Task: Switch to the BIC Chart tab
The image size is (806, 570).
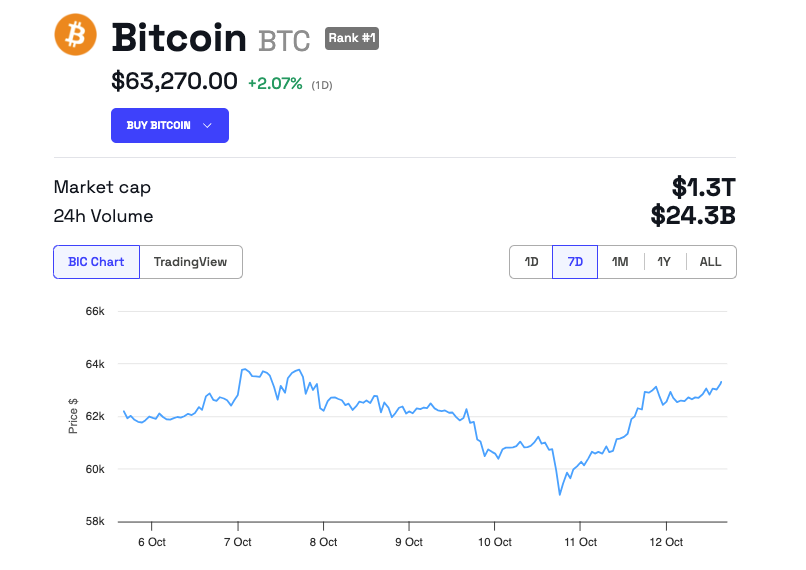Action: click(96, 262)
